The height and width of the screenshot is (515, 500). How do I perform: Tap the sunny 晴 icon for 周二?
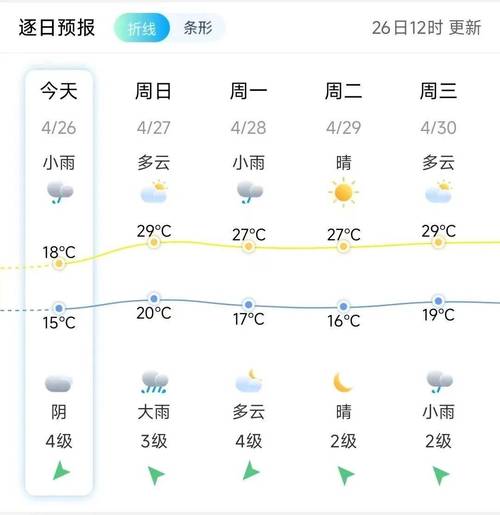[x=344, y=192]
